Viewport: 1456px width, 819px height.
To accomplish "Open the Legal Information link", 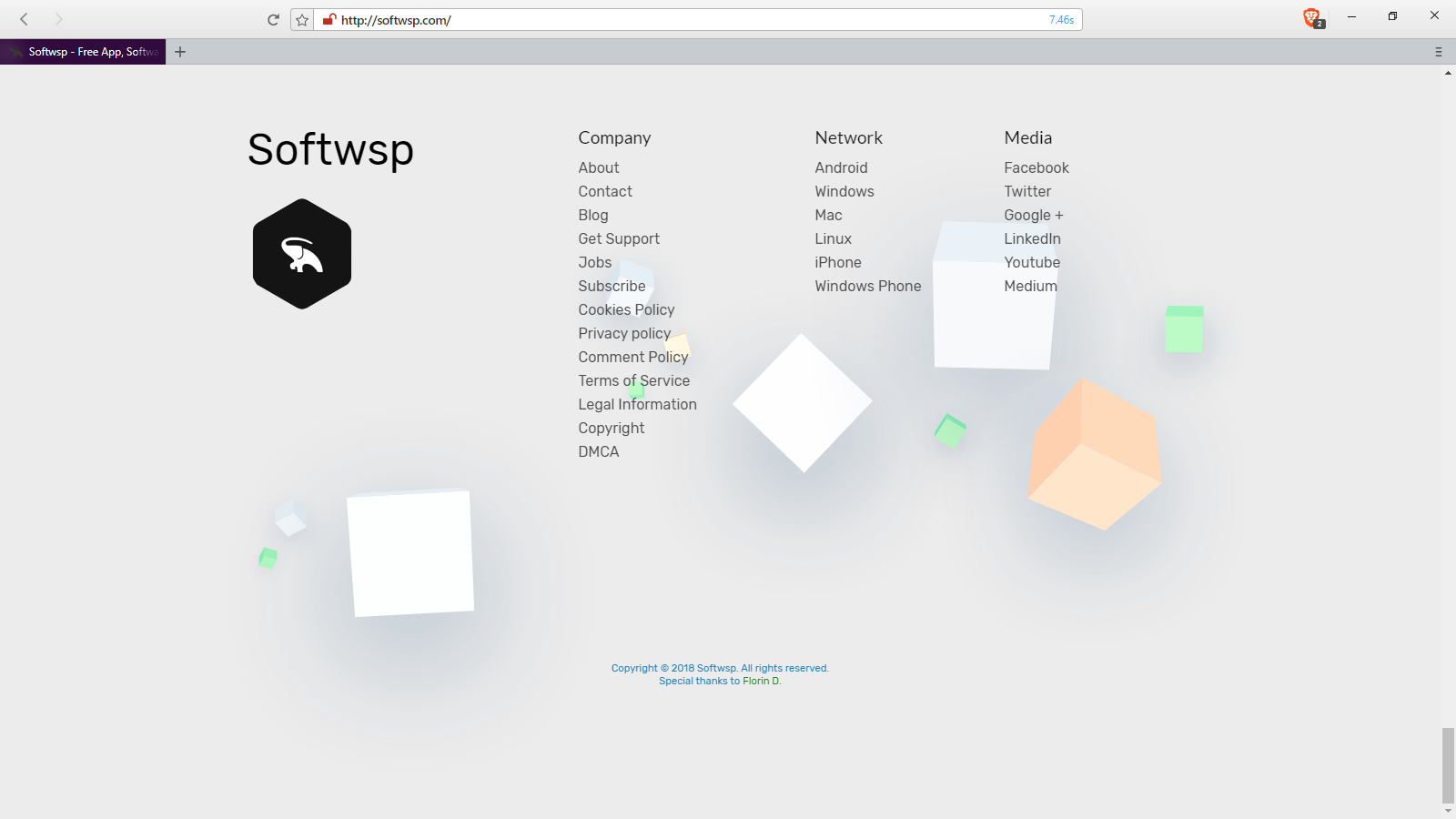I will 637,404.
